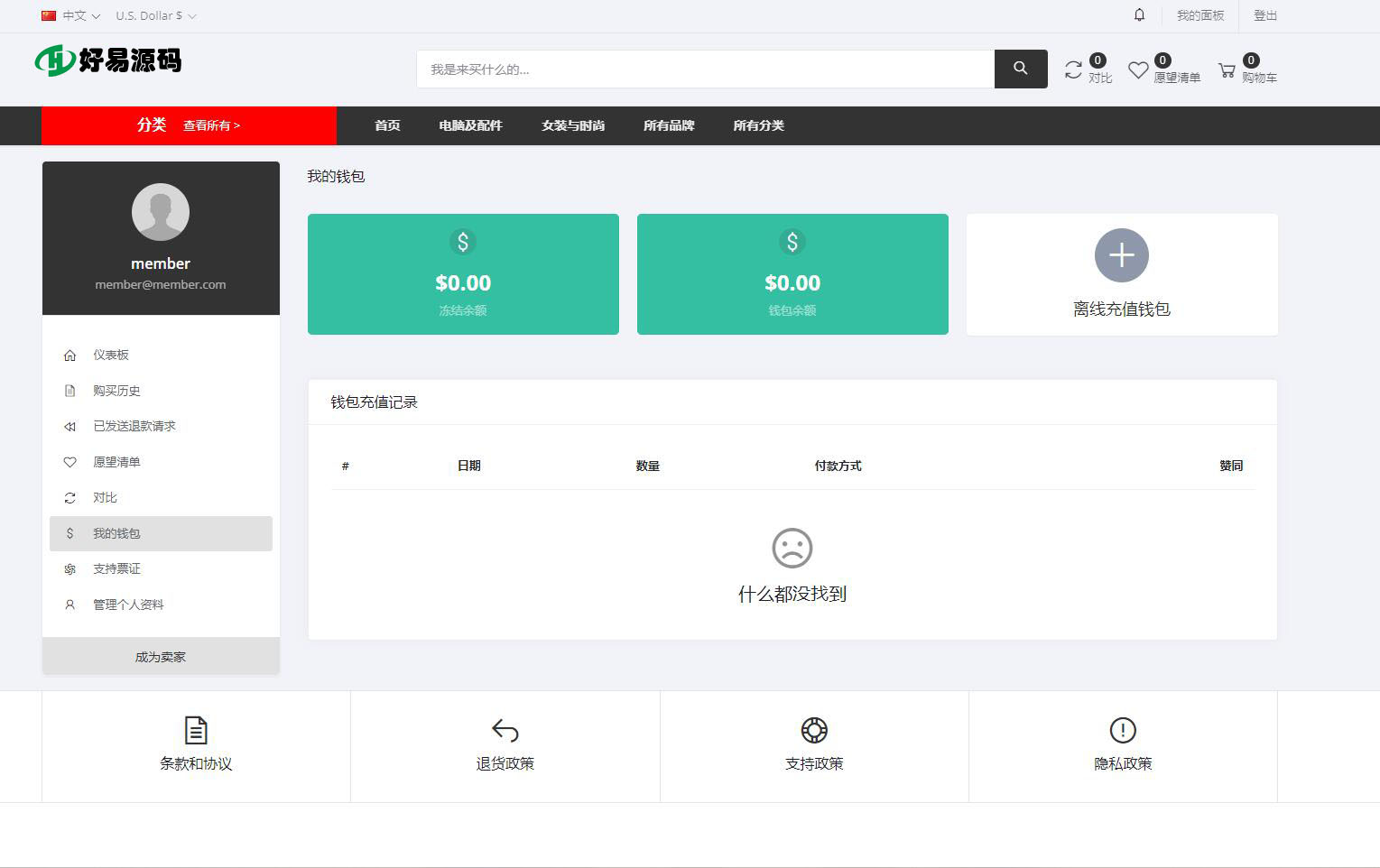Click the file icon beside 购买历史
The height and width of the screenshot is (868, 1380).
[x=69, y=391]
